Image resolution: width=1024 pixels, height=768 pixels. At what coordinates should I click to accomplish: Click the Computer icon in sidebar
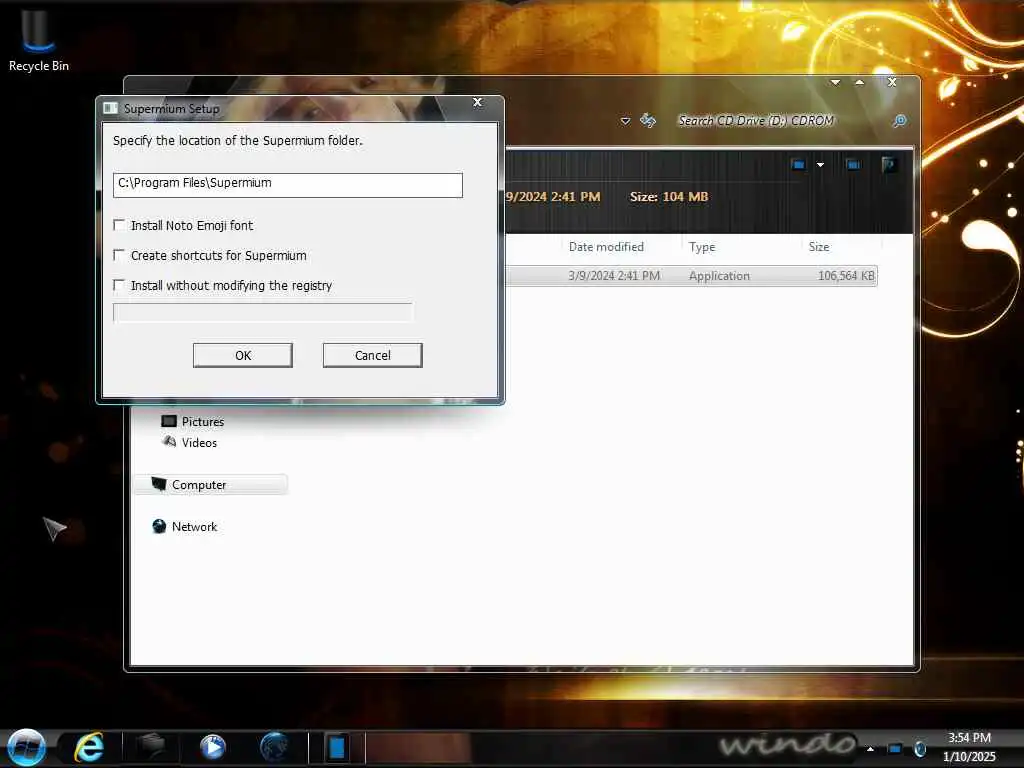[159, 484]
